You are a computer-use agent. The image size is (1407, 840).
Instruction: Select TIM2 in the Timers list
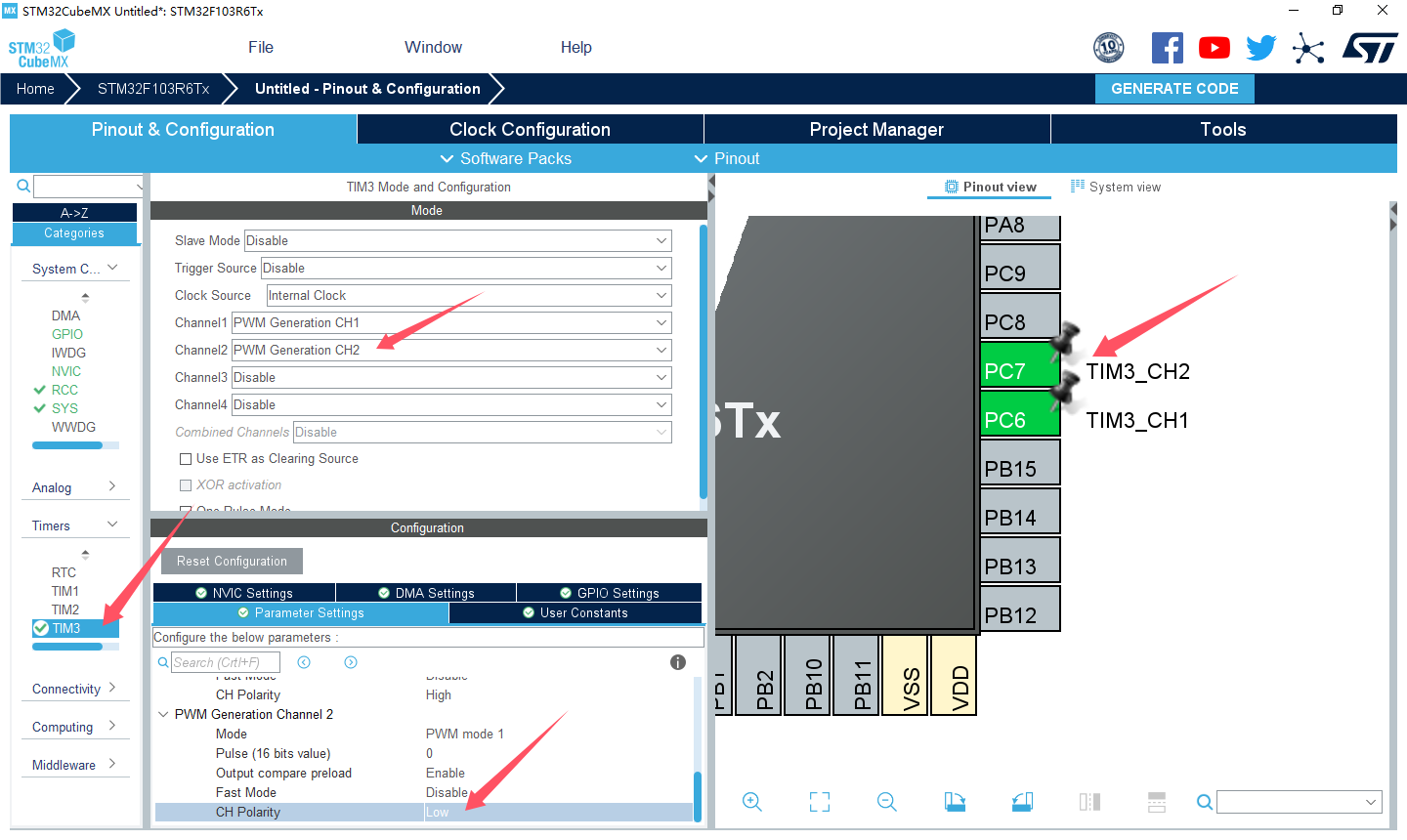click(x=65, y=609)
